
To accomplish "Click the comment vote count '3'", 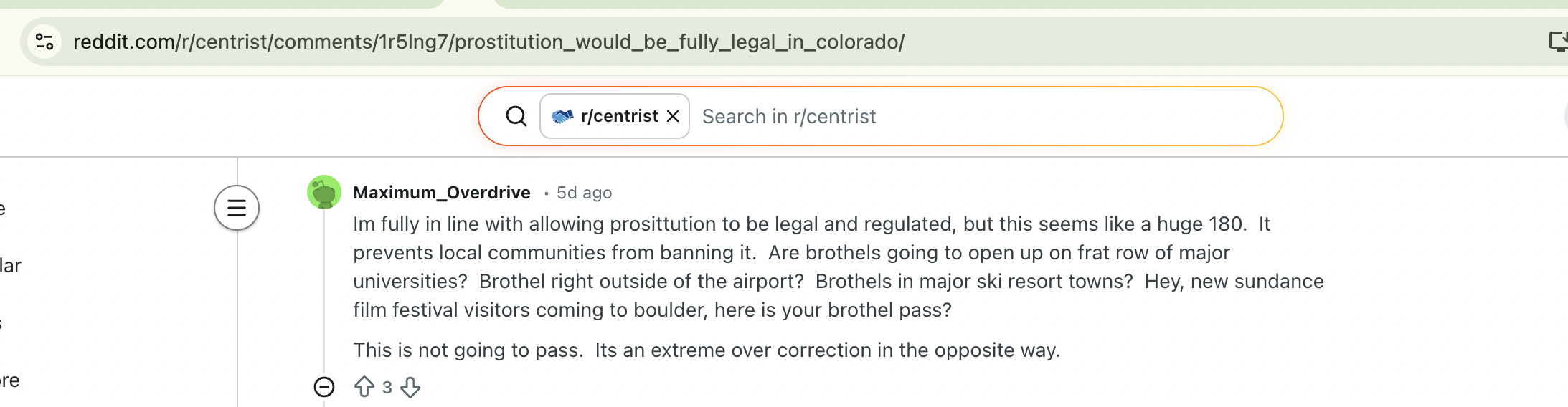I will pos(387,388).
